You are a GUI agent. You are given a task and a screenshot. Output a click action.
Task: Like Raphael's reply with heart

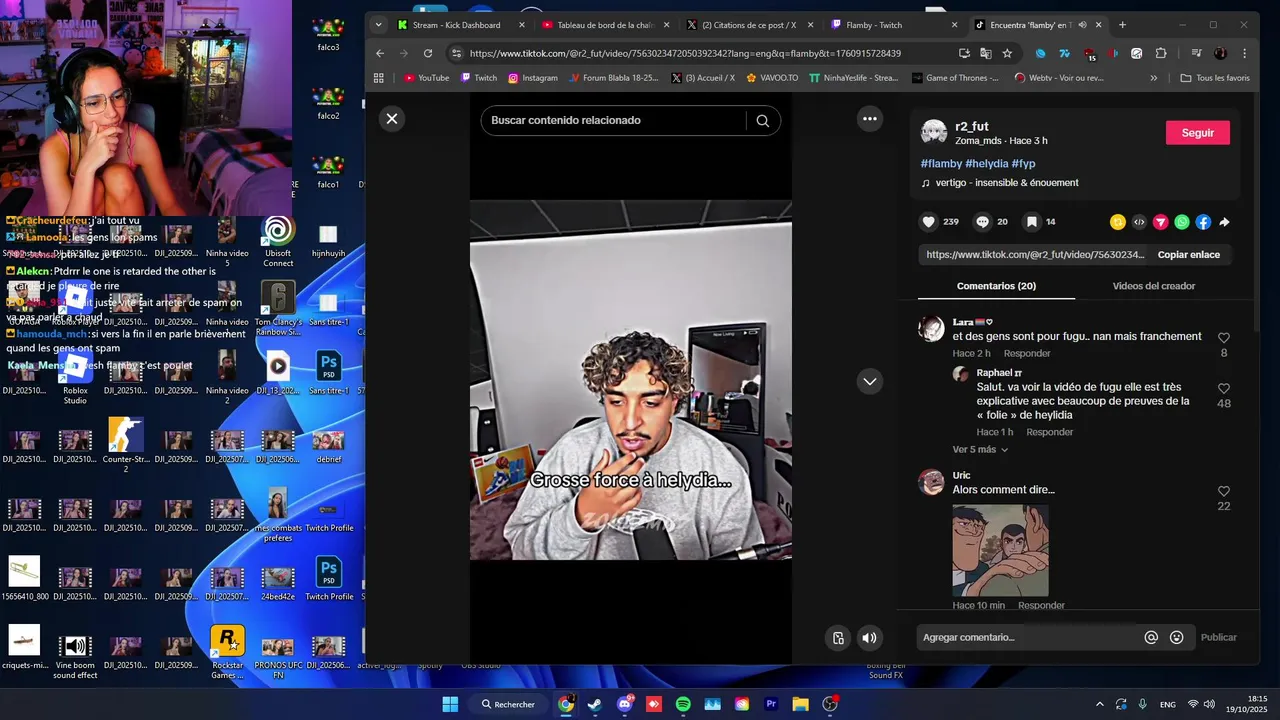pos(1224,388)
